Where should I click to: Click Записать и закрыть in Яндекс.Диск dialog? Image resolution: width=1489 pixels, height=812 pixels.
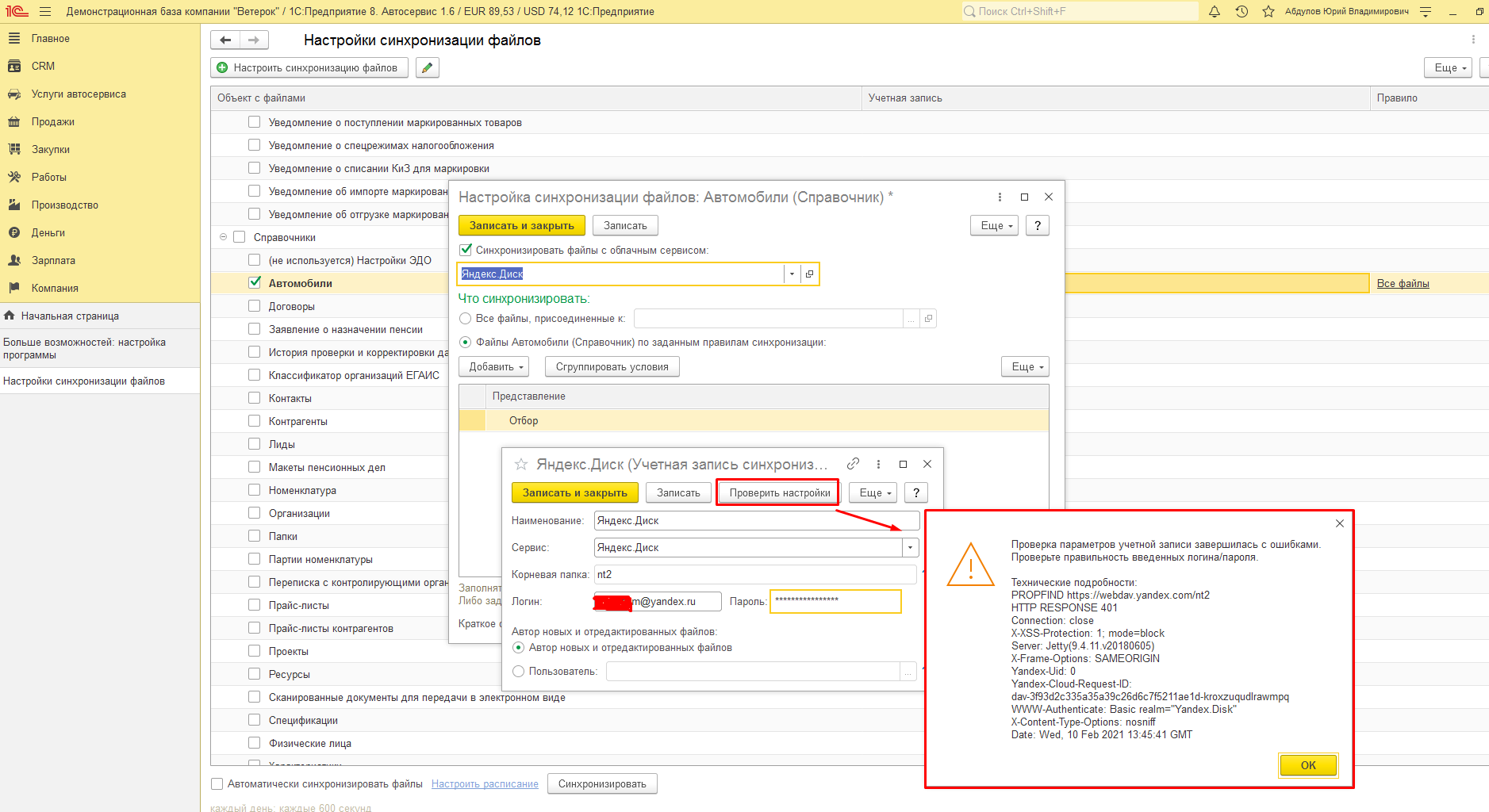pos(575,492)
